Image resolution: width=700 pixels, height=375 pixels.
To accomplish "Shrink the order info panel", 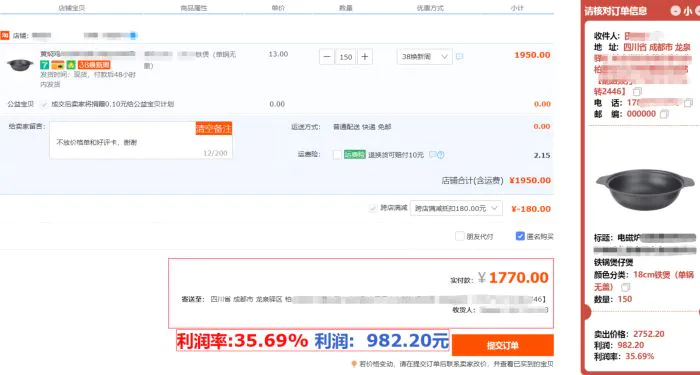I will tap(676, 11).
